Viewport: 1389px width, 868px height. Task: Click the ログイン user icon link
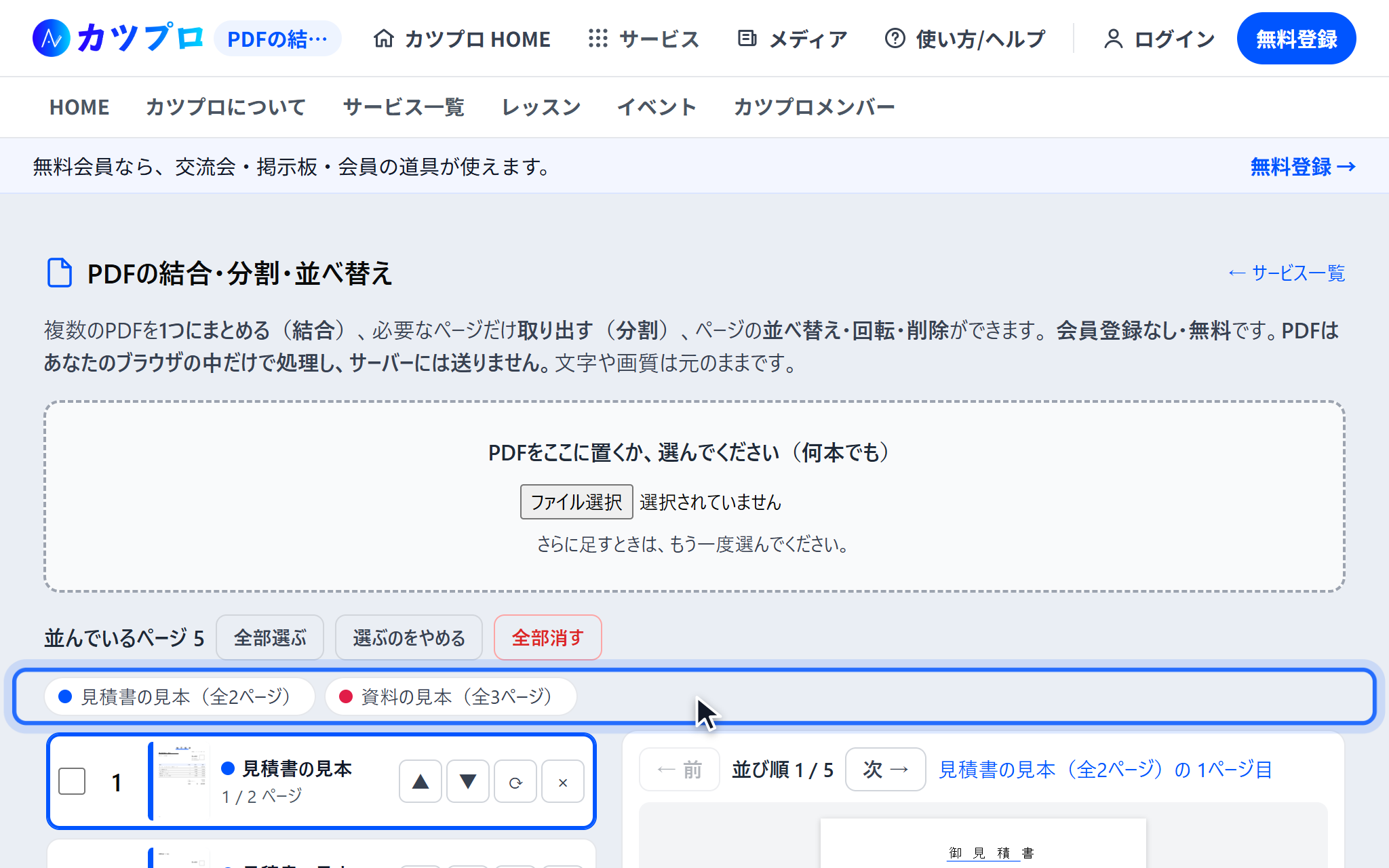(1159, 39)
